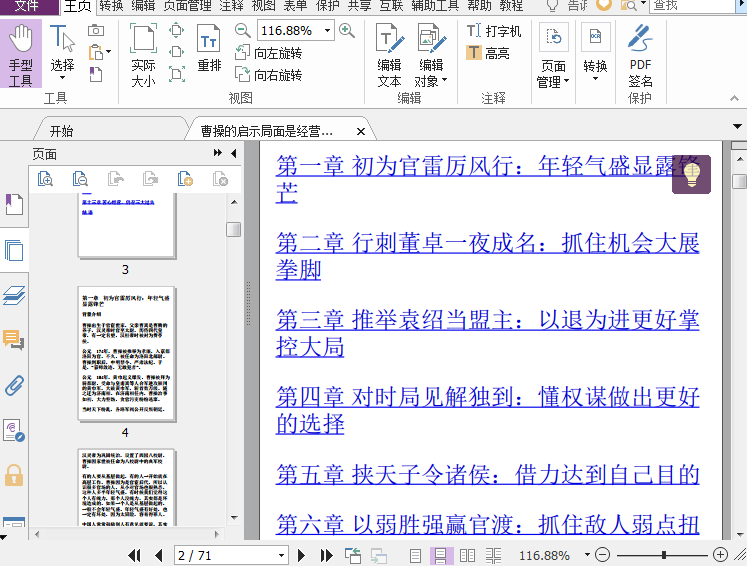Viewport: 747px width, 566px height.
Task: Open the document tab list dropdown
Action: 737,127
